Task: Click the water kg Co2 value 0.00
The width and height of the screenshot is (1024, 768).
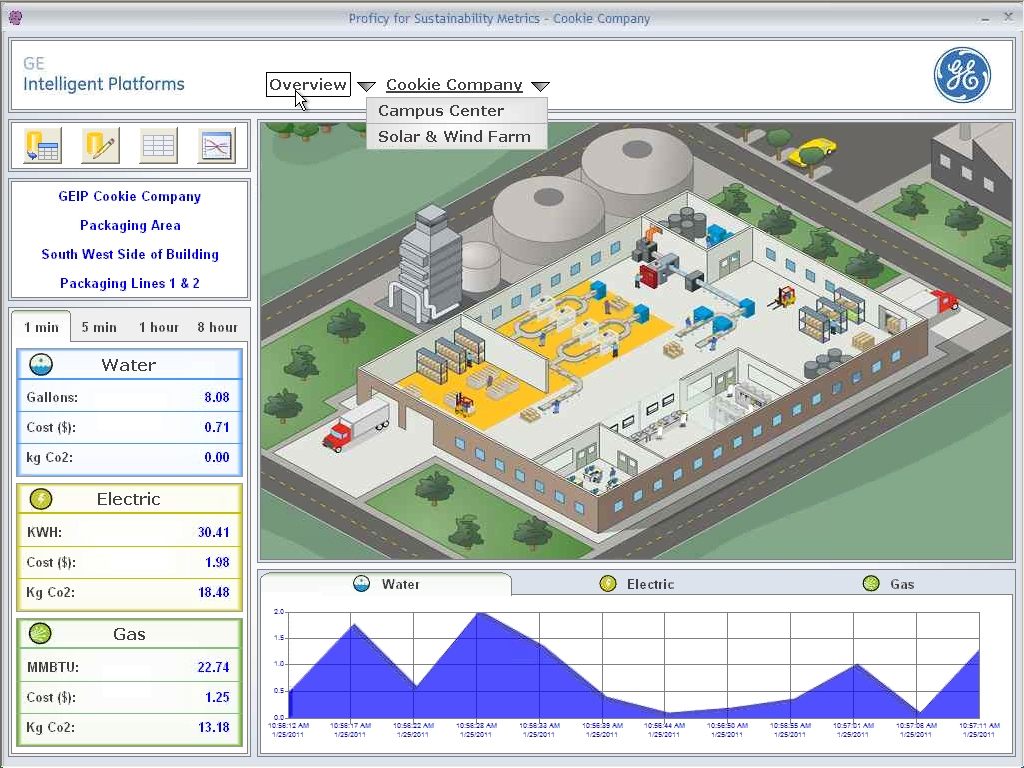Action: click(217, 457)
